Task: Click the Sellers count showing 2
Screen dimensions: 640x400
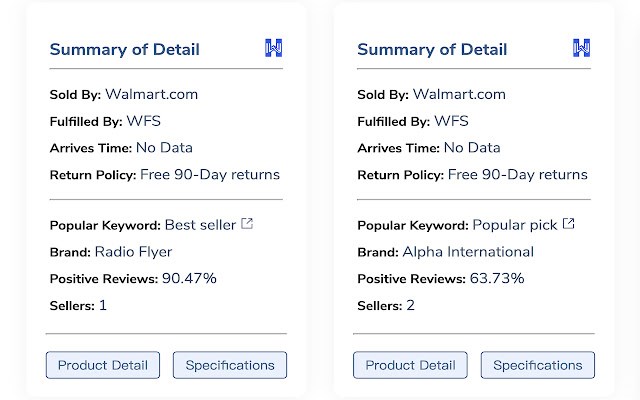Action: tap(410, 305)
